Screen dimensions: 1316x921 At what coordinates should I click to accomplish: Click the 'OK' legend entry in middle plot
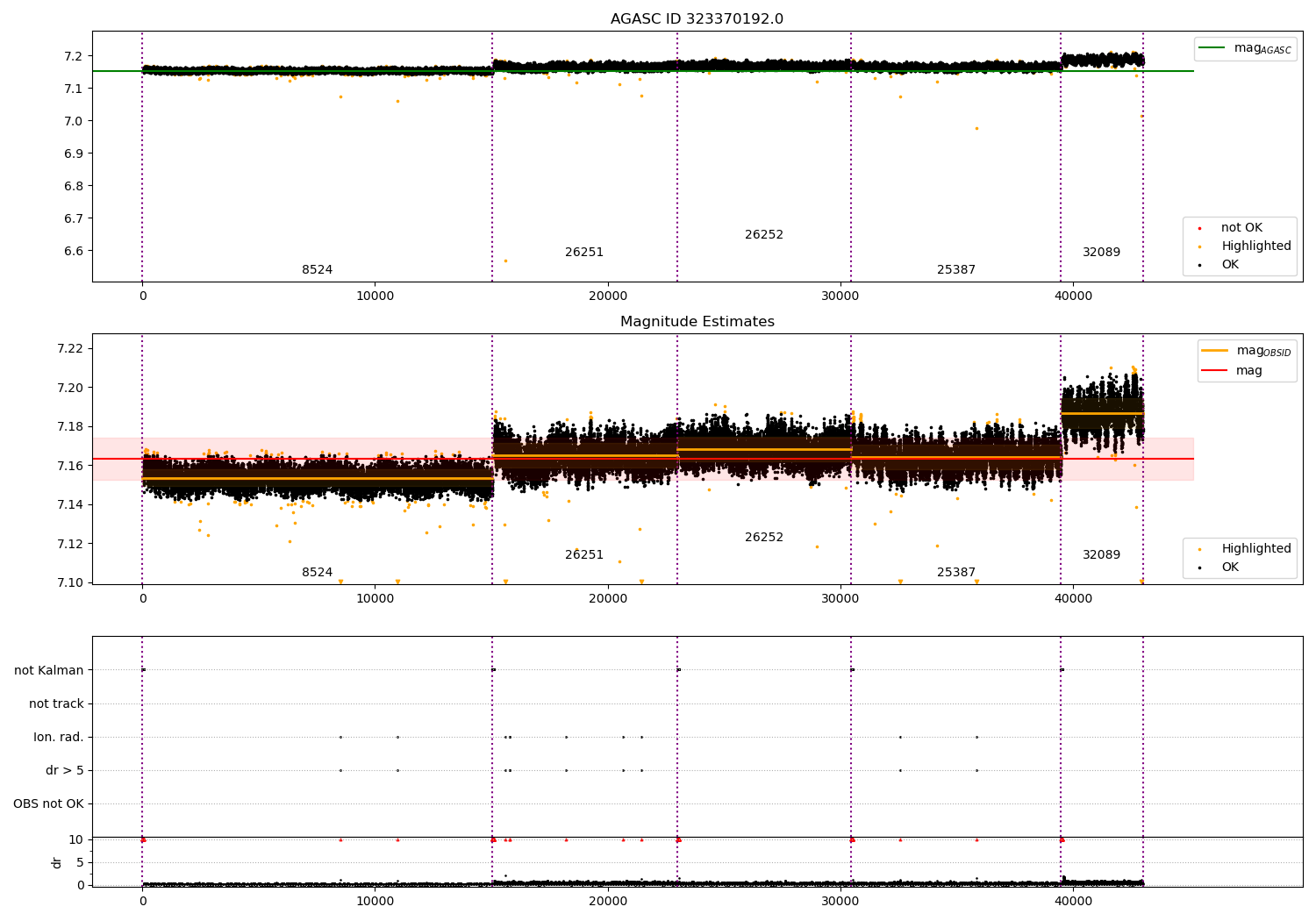click(1230, 568)
